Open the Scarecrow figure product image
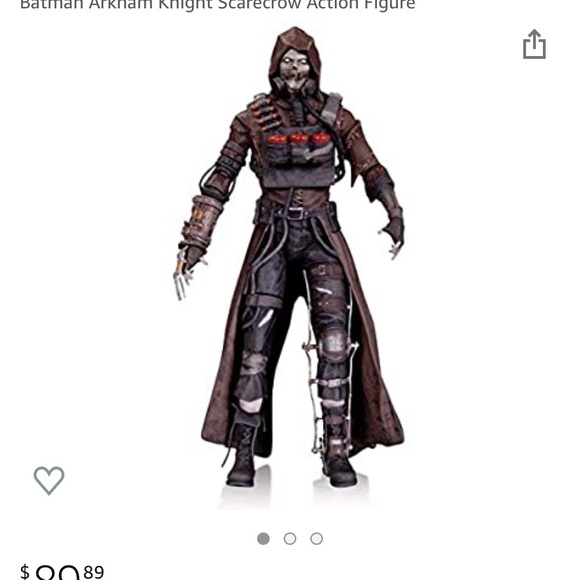Image resolution: width=580 pixels, height=580 pixels. click(x=290, y=259)
